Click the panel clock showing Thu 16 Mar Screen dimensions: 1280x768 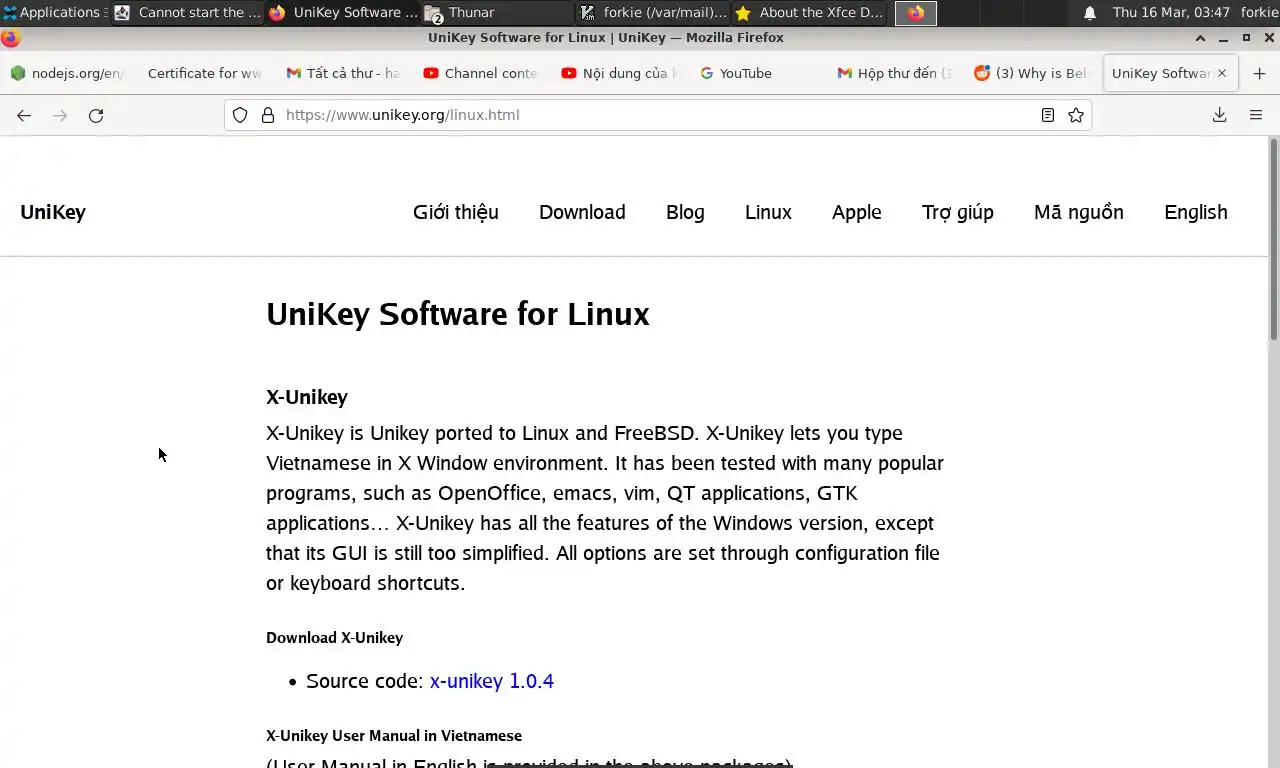tap(1171, 12)
